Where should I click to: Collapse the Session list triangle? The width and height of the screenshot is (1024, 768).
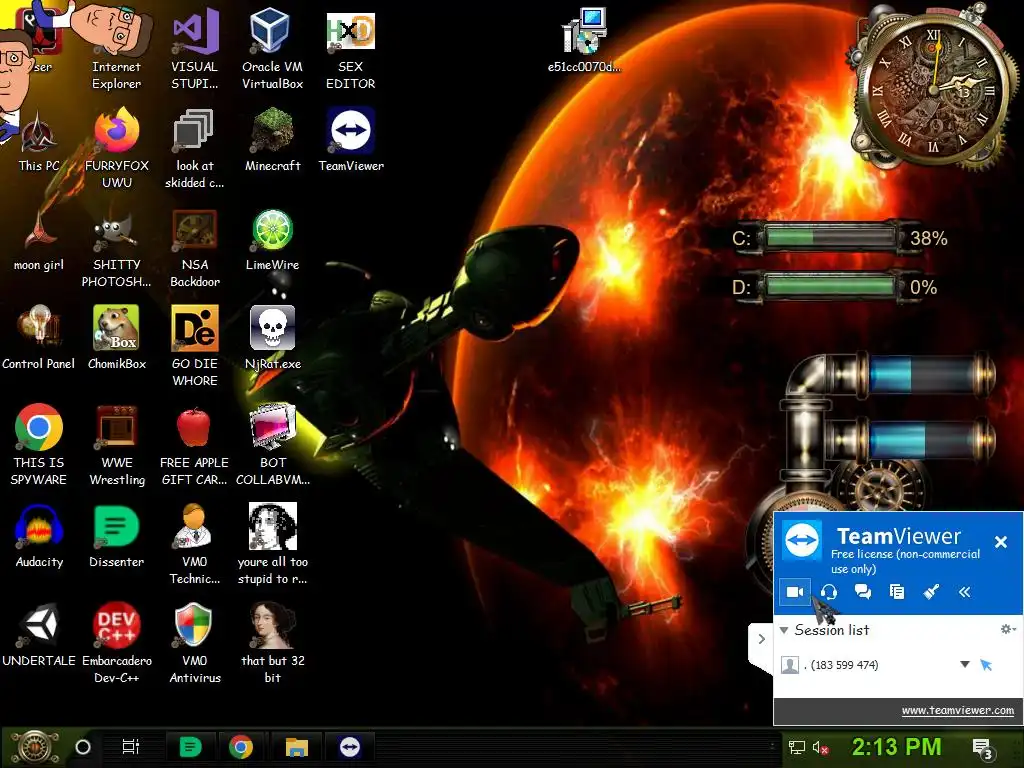784,630
